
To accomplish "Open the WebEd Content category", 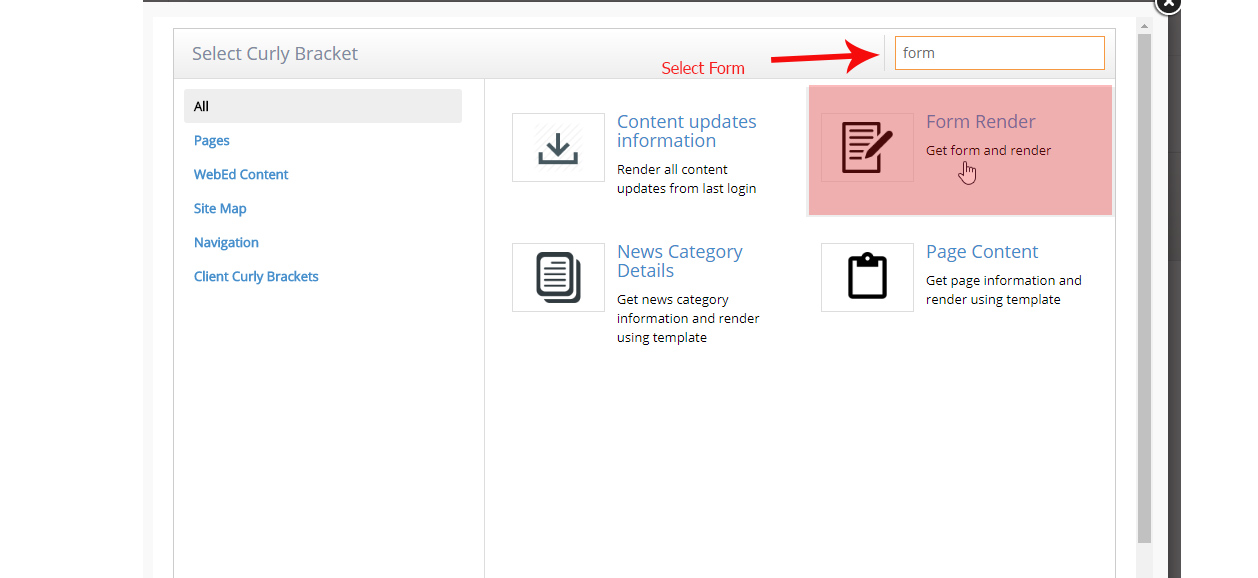I will click(x=241, y=175).
